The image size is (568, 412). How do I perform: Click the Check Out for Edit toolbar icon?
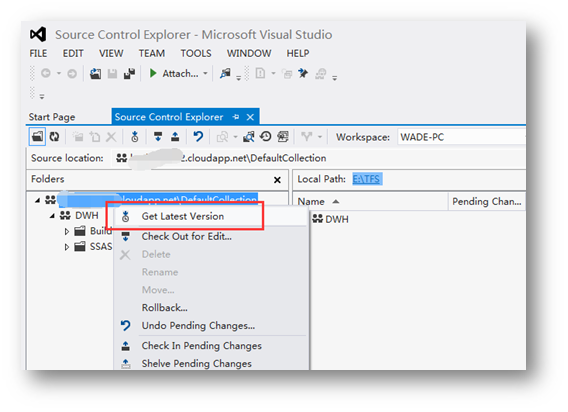pos(158,137)
